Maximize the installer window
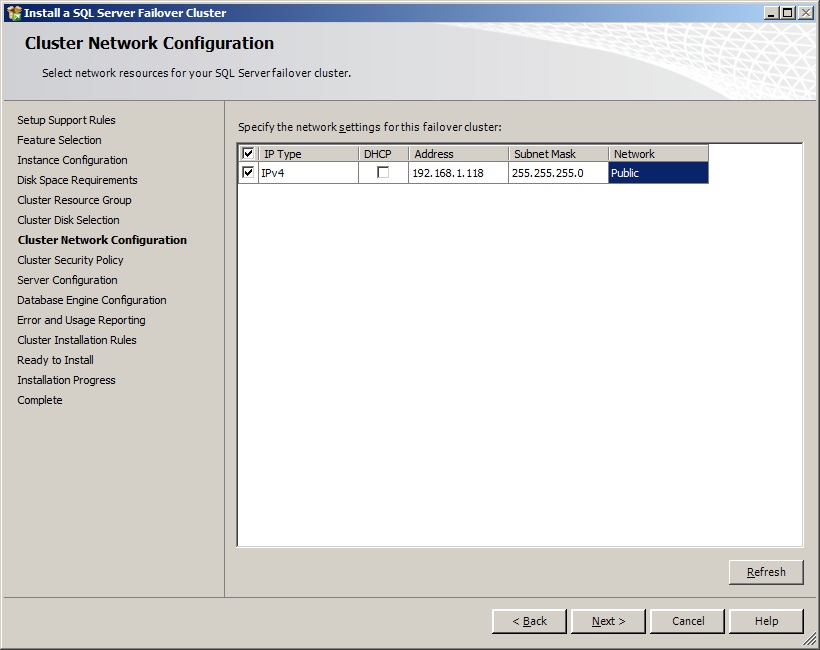 point(788,13)
